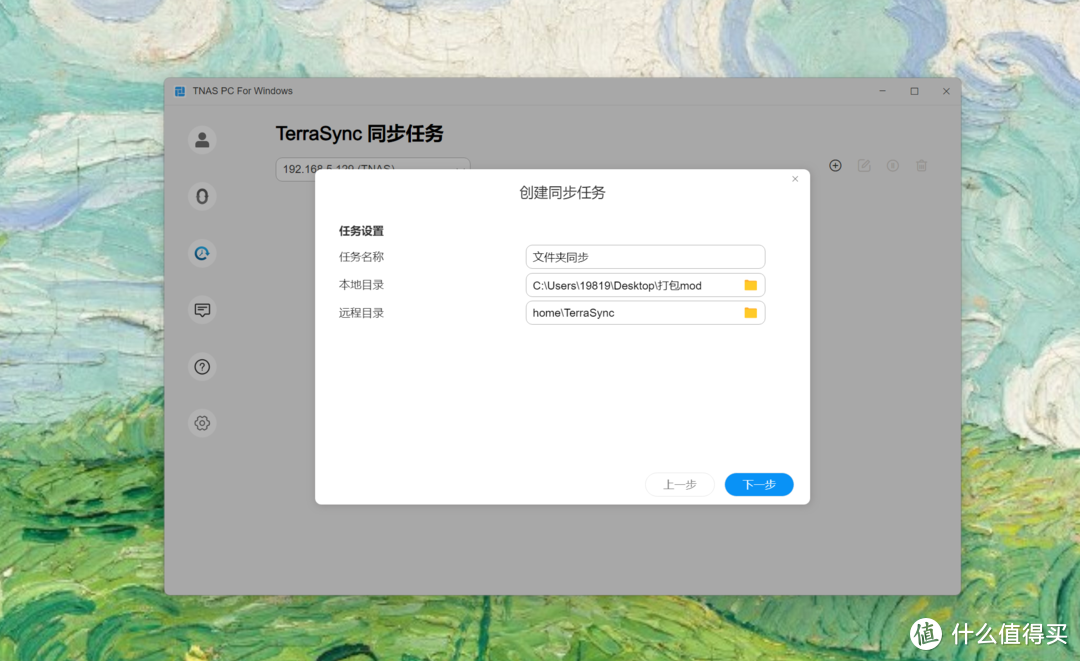Open settings via the gear icon
1080x661 pixels.
202,423
